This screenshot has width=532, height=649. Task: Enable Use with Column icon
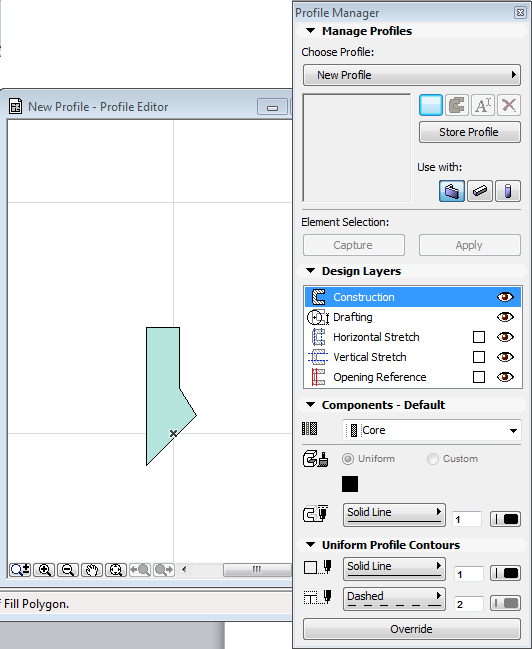tap(508, 191)
